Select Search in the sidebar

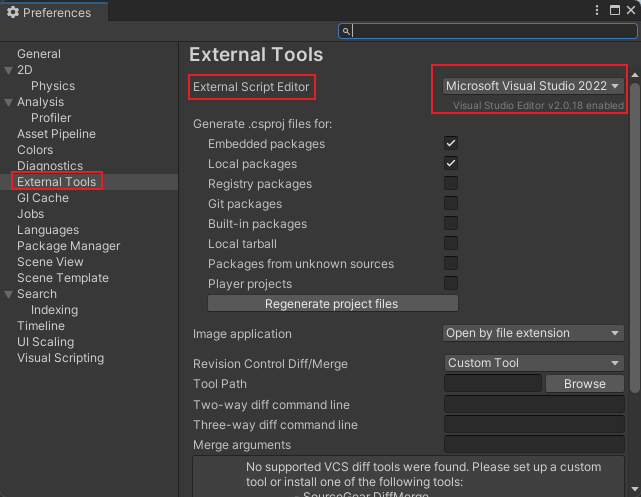37,294
